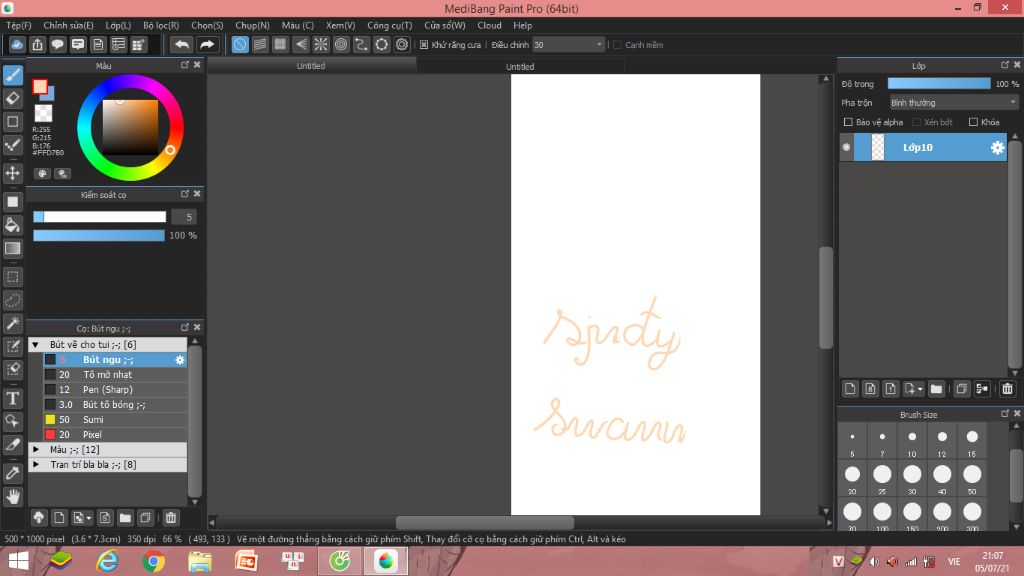The width and height of the screenshot is (1024, 576).
Task: Click the Redo arrow in toolbar
Action: point(206,44)
